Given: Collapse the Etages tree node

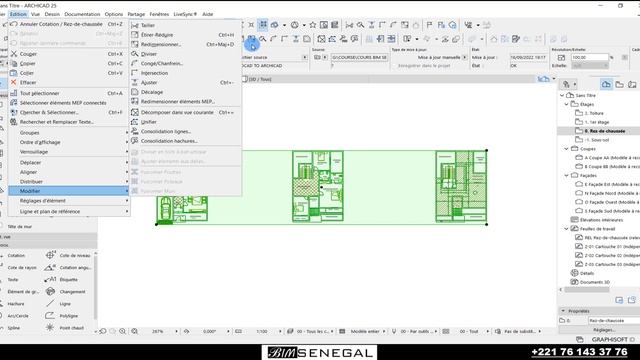Looking at the screenshot, I should click(567, 104).
